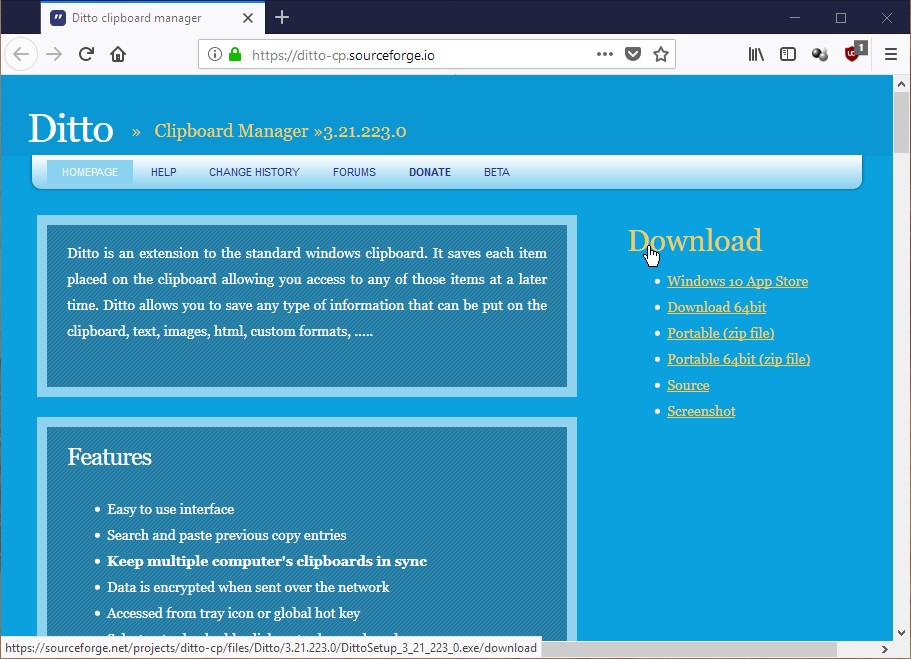This screenshot has height=659, width=911.
Task: Maximize the Firefox window
Action: pyautogui.click(x=841, y=17)
